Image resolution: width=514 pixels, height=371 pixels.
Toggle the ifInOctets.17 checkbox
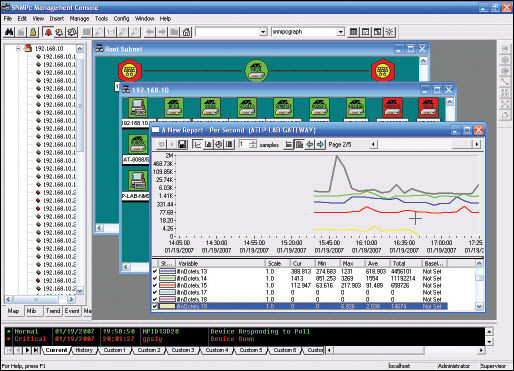coord(155,292)
